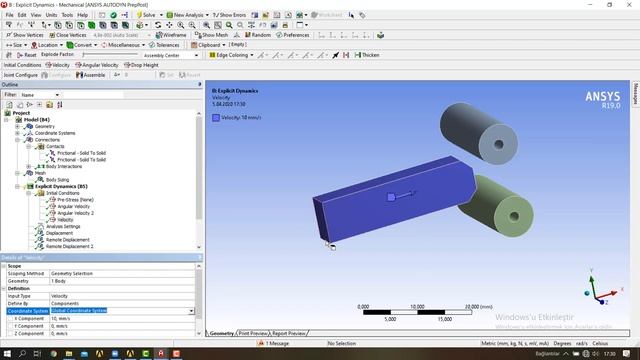Collapse the Connections tree node
The image size is (640, 360).
pyautogui.click(x=17, y=140)
